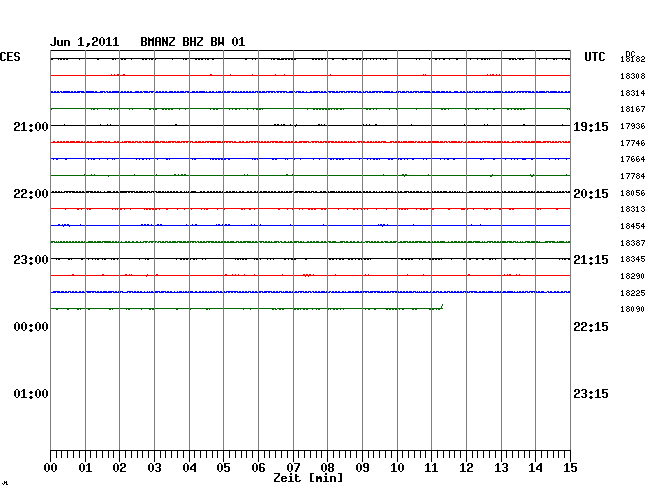Click the DC value 18290
This screenshot has height=494, width=650.
pyautogui.click(x=633, y=276)
